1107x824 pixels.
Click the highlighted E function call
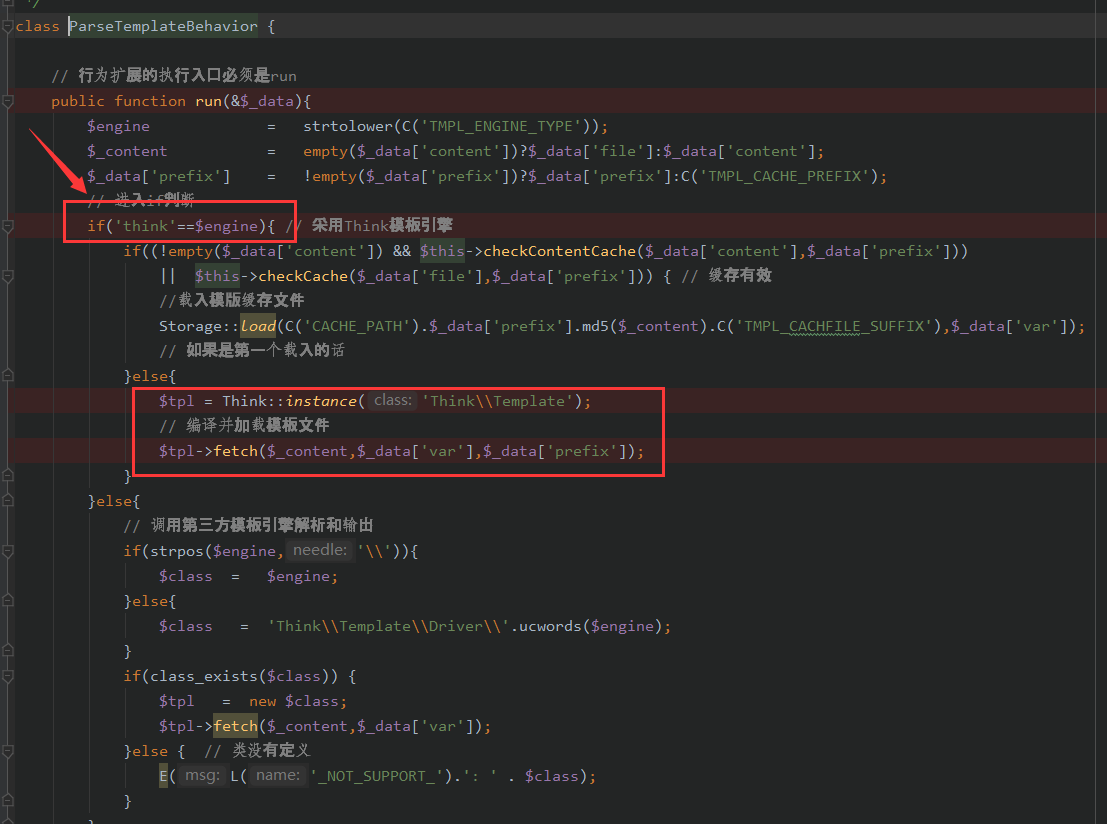(x=164, y=776)
